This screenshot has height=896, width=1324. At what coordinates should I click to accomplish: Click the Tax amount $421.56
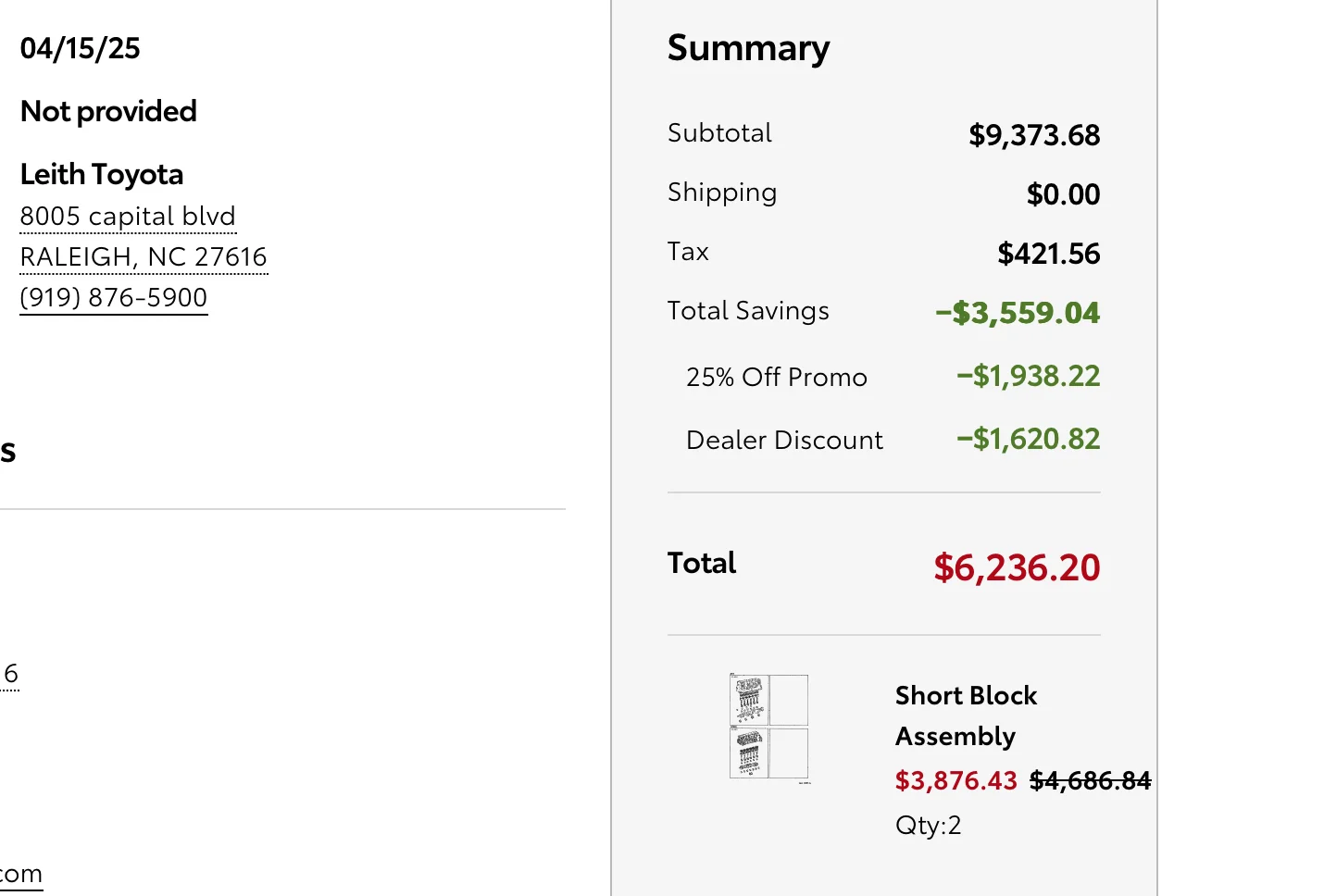click(1048, 254)
